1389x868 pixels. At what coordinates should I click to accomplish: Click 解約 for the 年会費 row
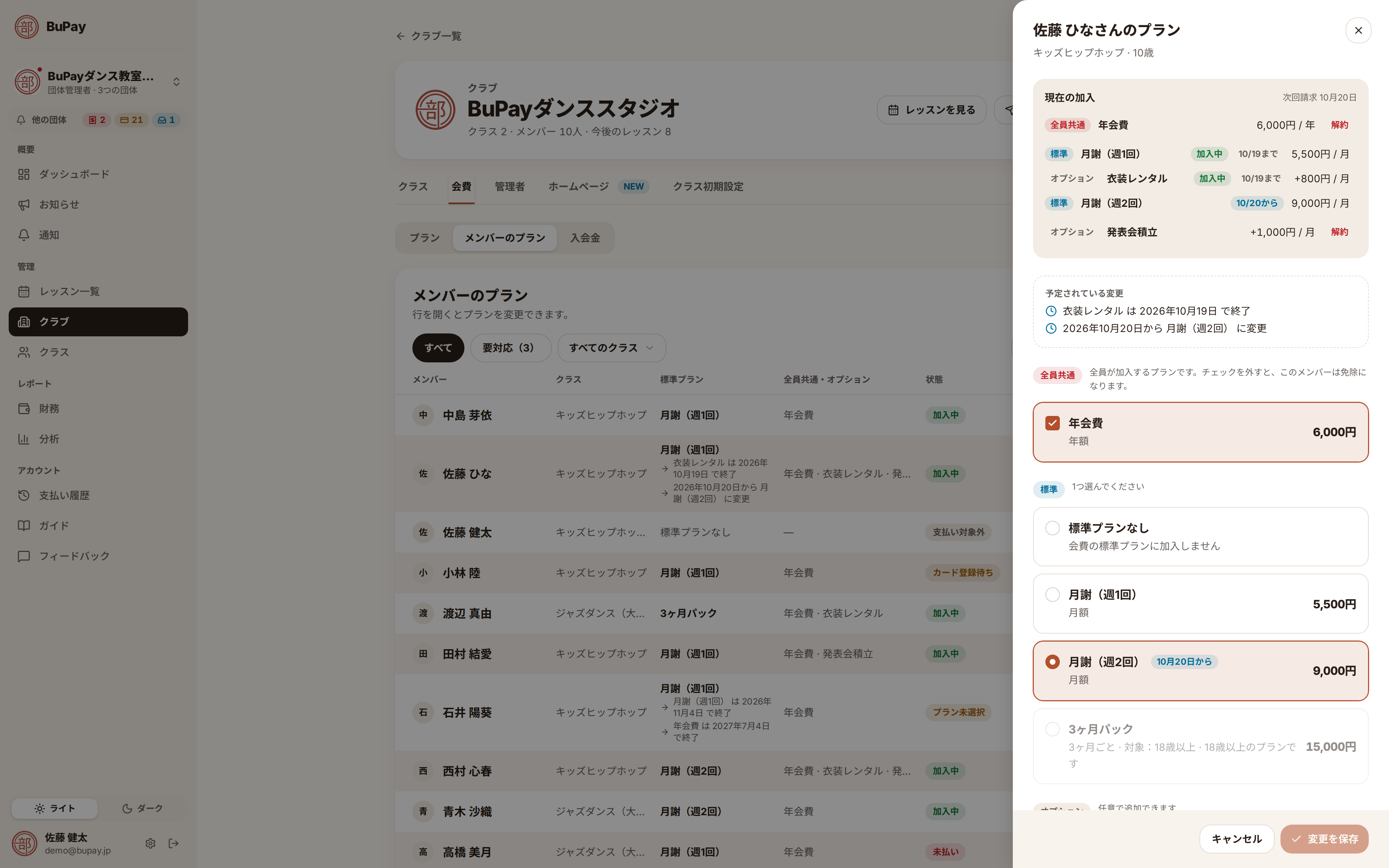[1340, 125]
